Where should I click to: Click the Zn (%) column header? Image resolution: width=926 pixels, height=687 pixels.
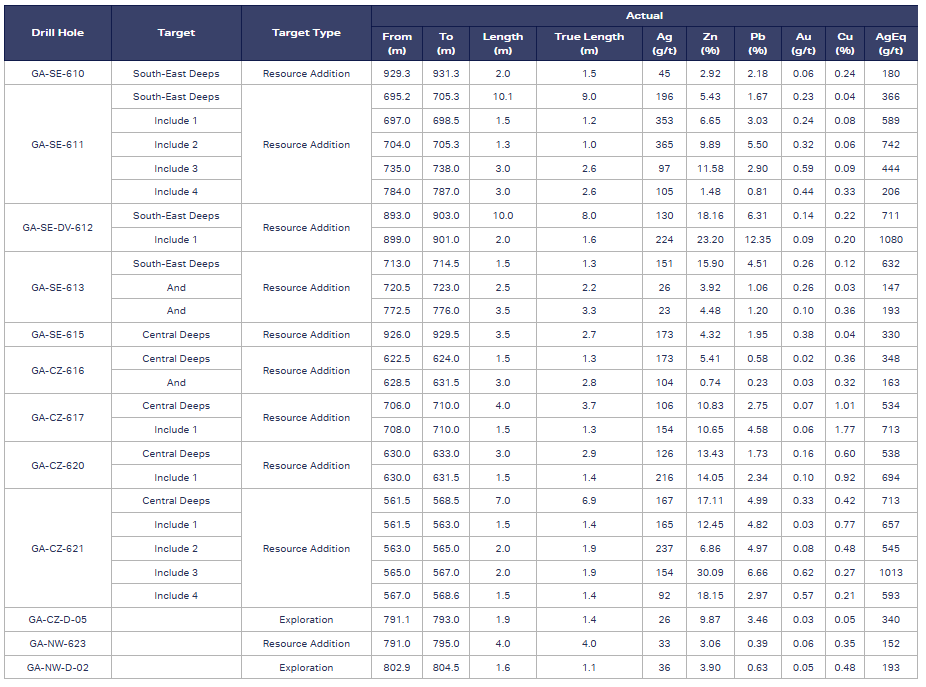(711, 43)
